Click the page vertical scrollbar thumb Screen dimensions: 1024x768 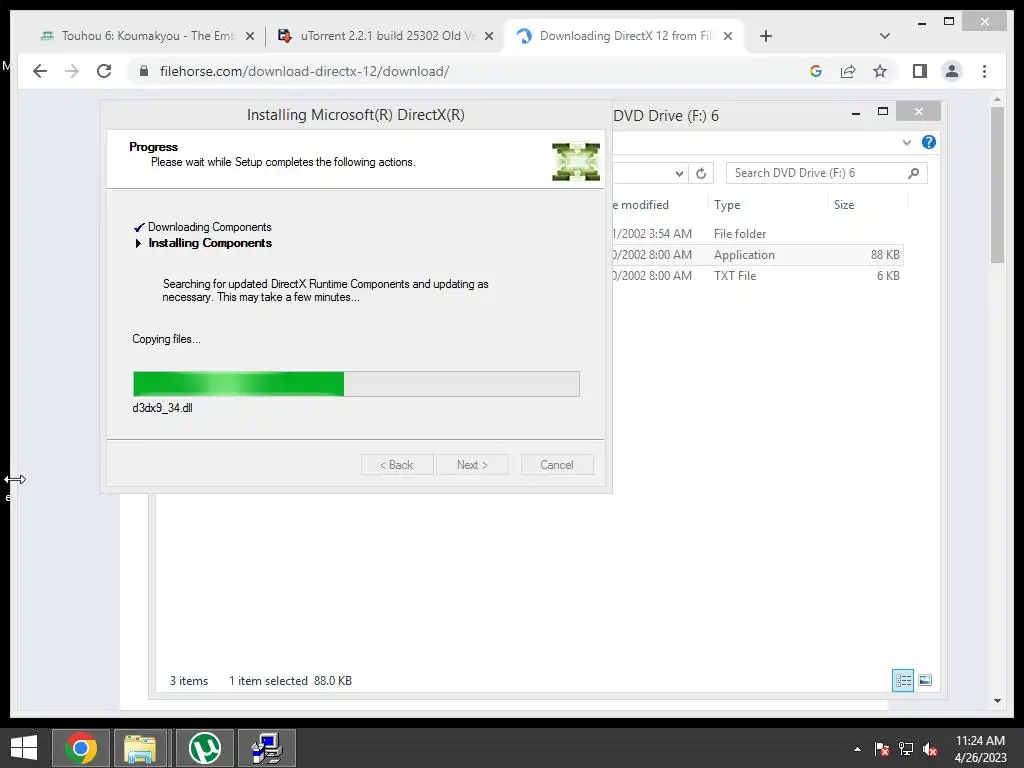(997, 185)
